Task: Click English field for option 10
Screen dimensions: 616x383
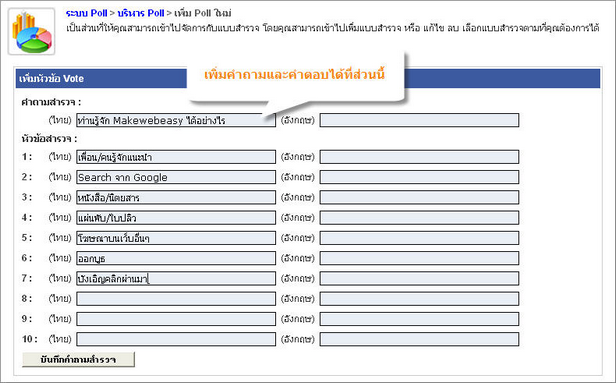Action: coord(419,339)
